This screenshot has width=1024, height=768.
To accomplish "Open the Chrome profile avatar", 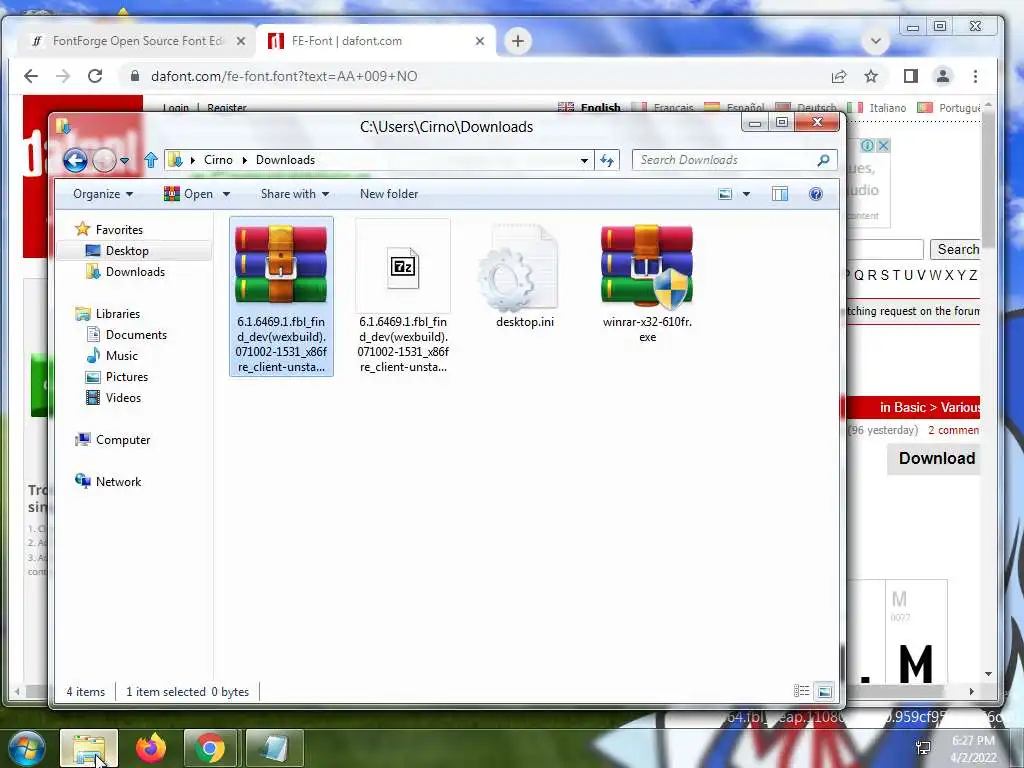I will (x=943, y=76).
